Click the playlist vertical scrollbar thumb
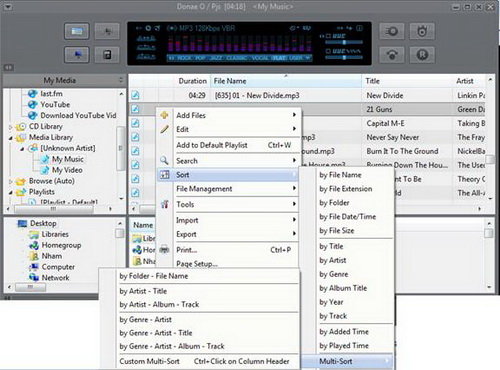Viewport: 500px width, 370px height. coord(489,160)
